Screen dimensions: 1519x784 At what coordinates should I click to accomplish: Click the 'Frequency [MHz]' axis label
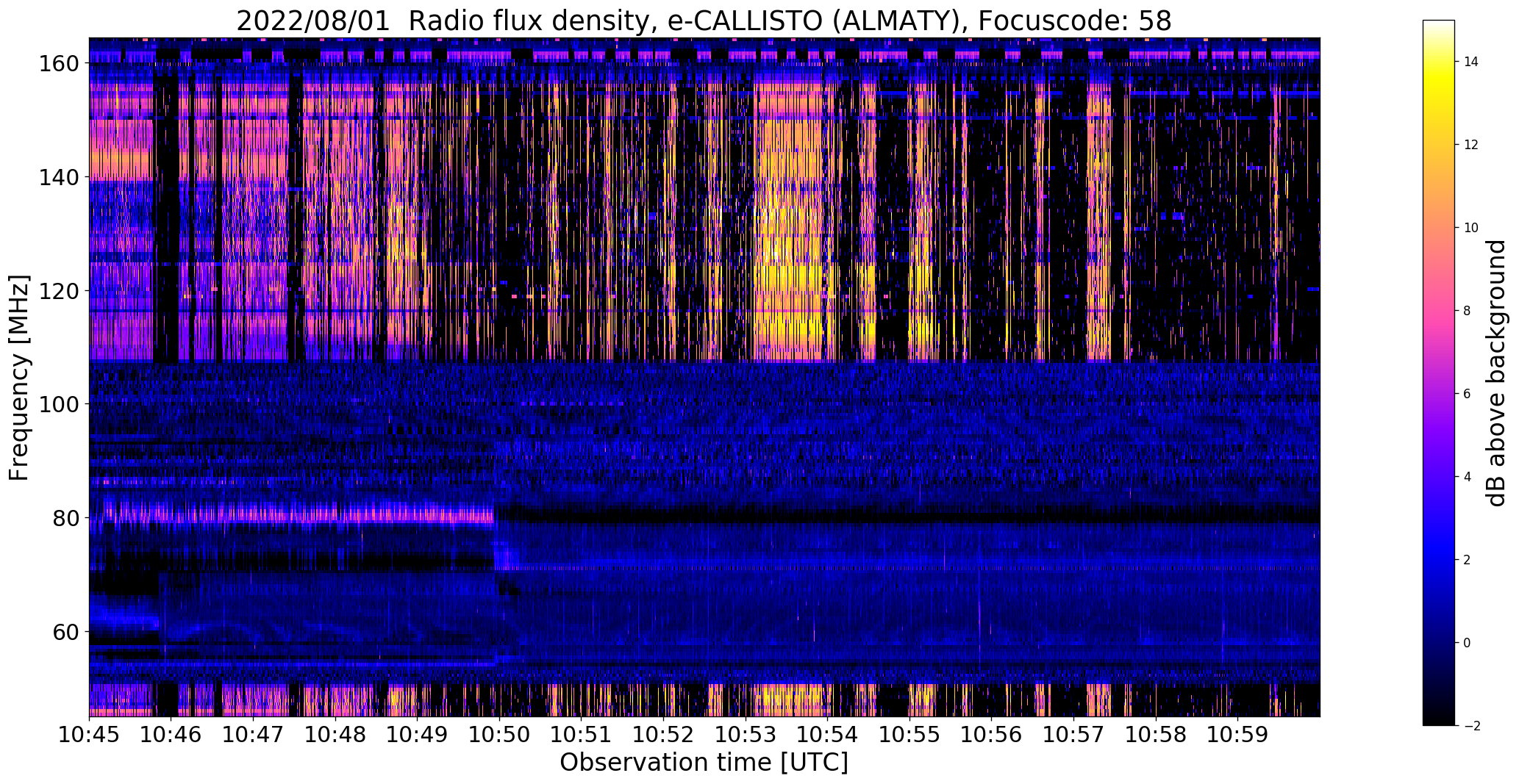[x=19, y=378]
